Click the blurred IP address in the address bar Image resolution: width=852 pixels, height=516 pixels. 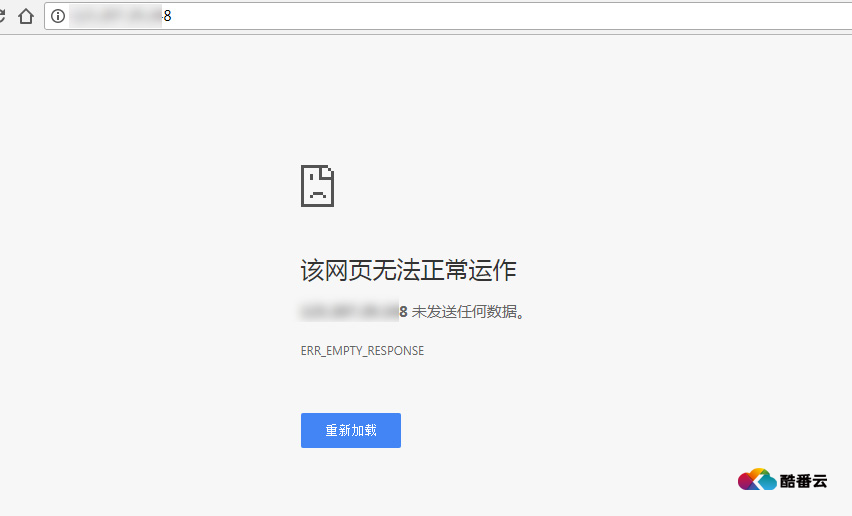pos(115,16)
